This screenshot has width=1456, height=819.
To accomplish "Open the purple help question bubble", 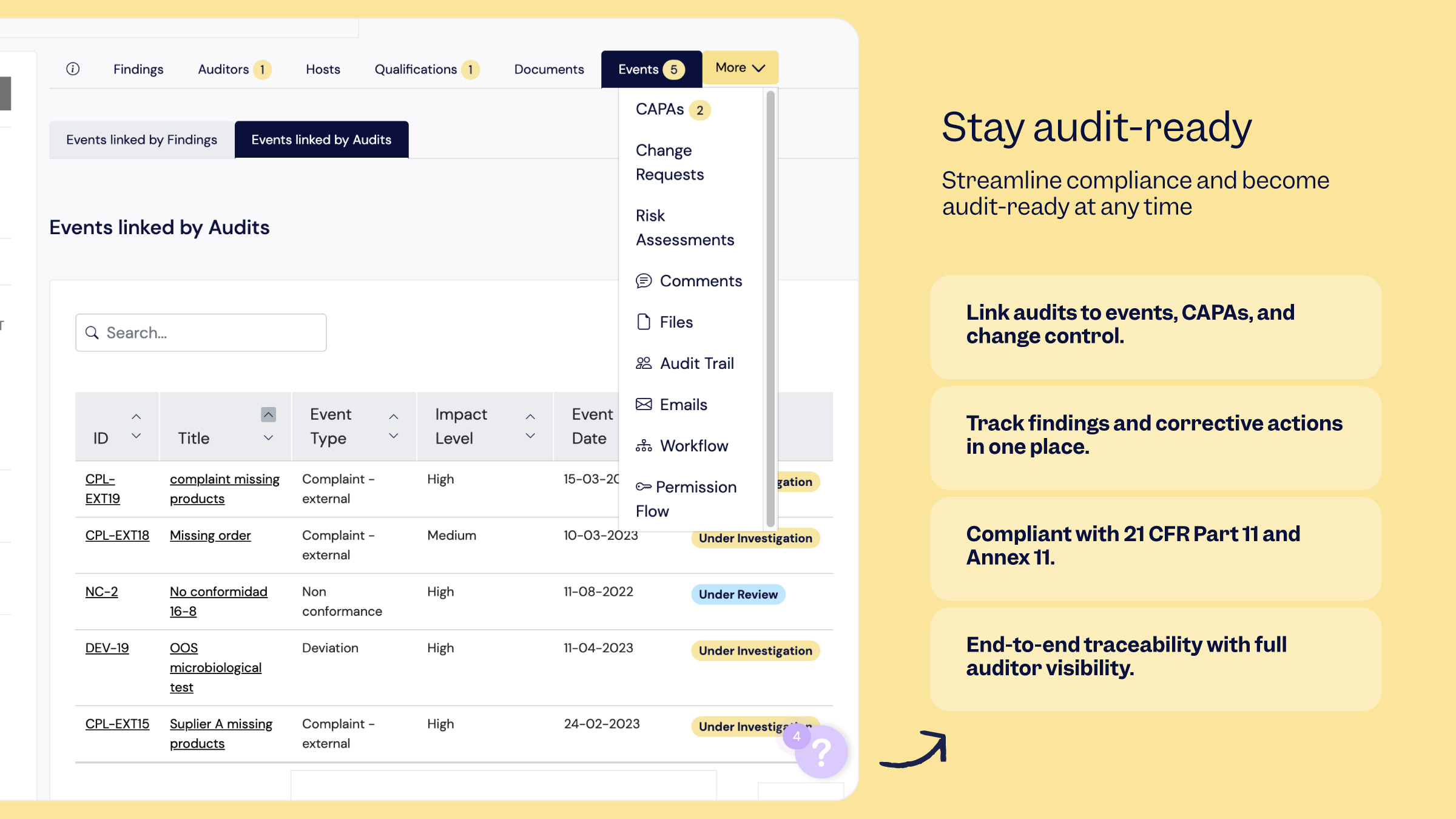I will coord(821,752).
